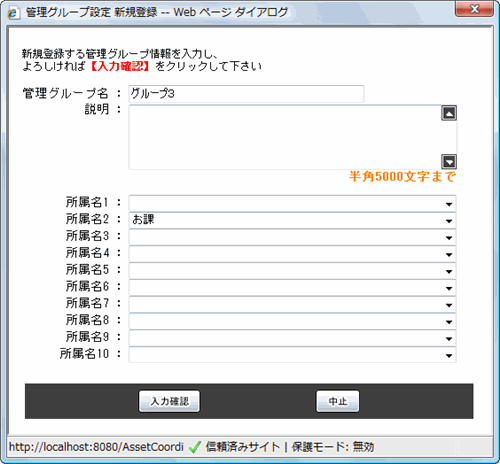The image size is (500, 464).
Task: Click the green checkmark trusted site icon
Action: pos(195,447)
